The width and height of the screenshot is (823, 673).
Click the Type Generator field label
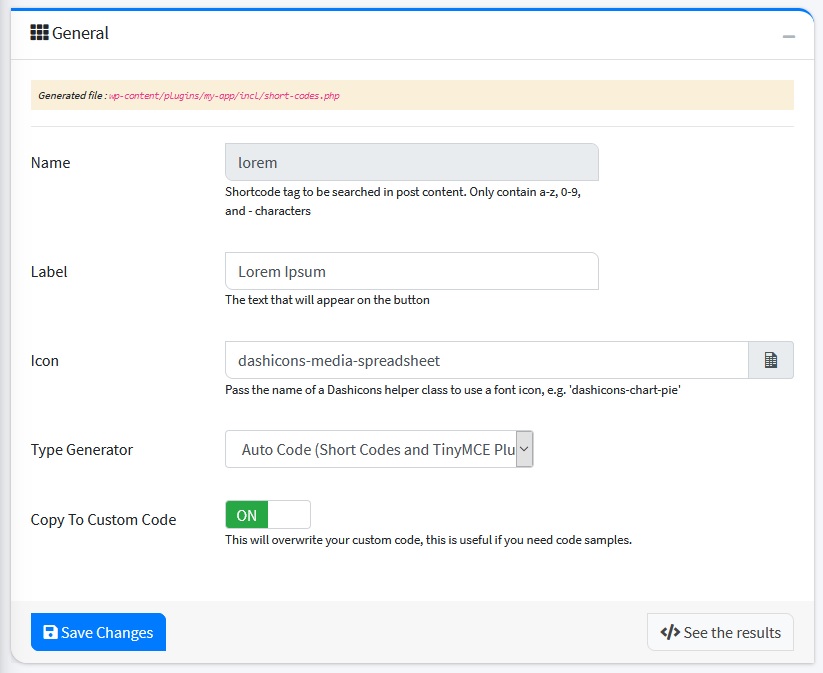point(82,450)
